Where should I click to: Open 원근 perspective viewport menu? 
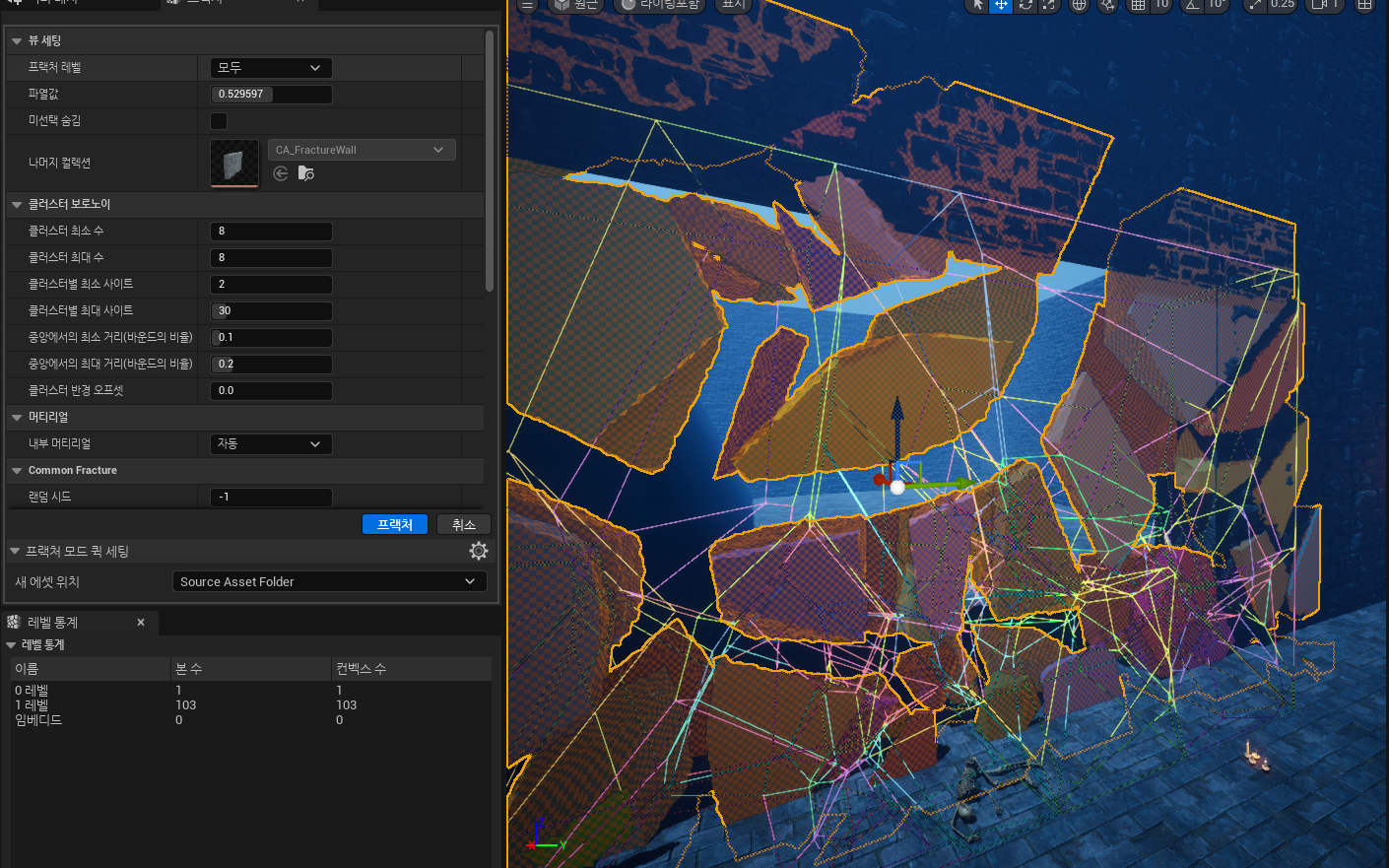[x=575, y=5]
